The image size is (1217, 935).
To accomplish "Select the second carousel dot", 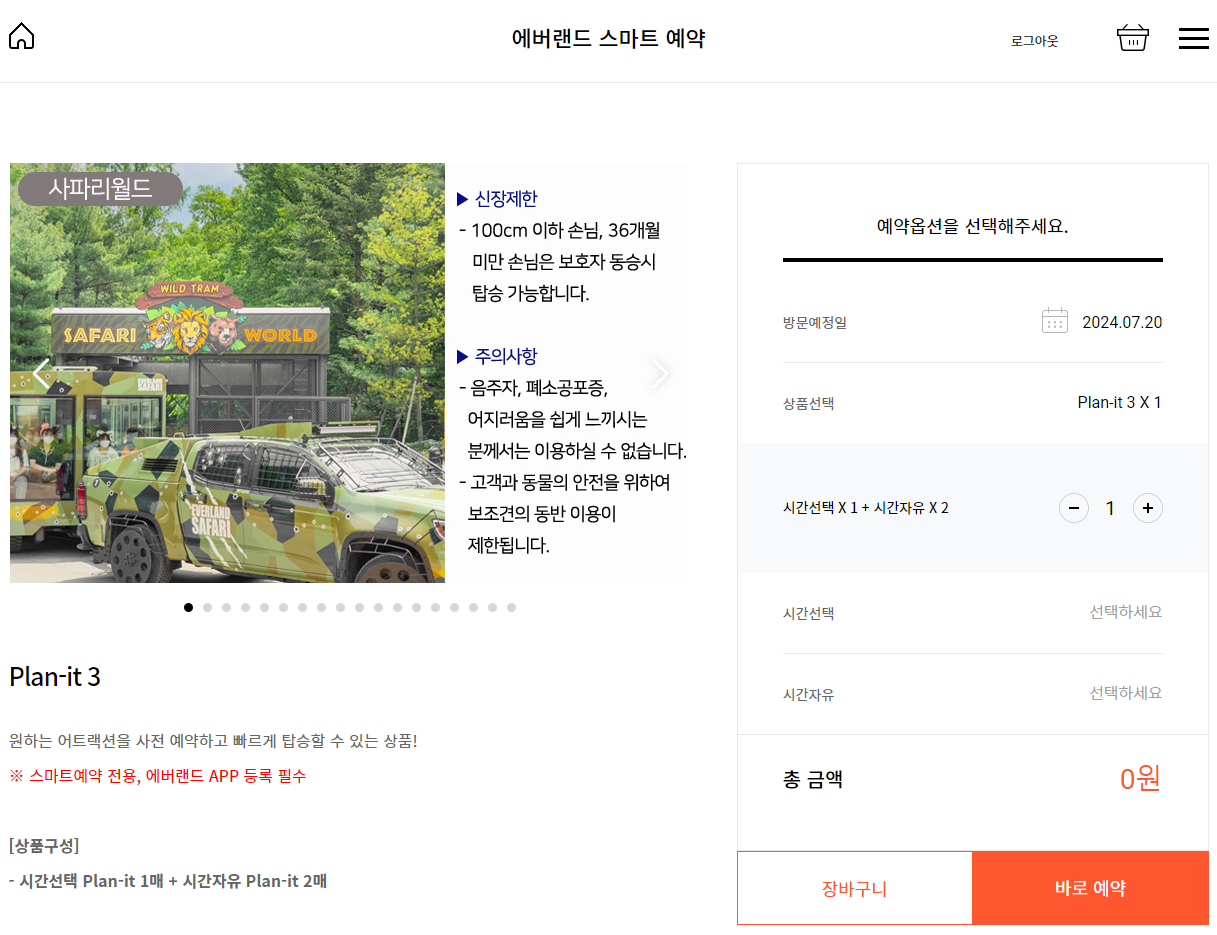I will pyautogui.click(x=208, y=607).
